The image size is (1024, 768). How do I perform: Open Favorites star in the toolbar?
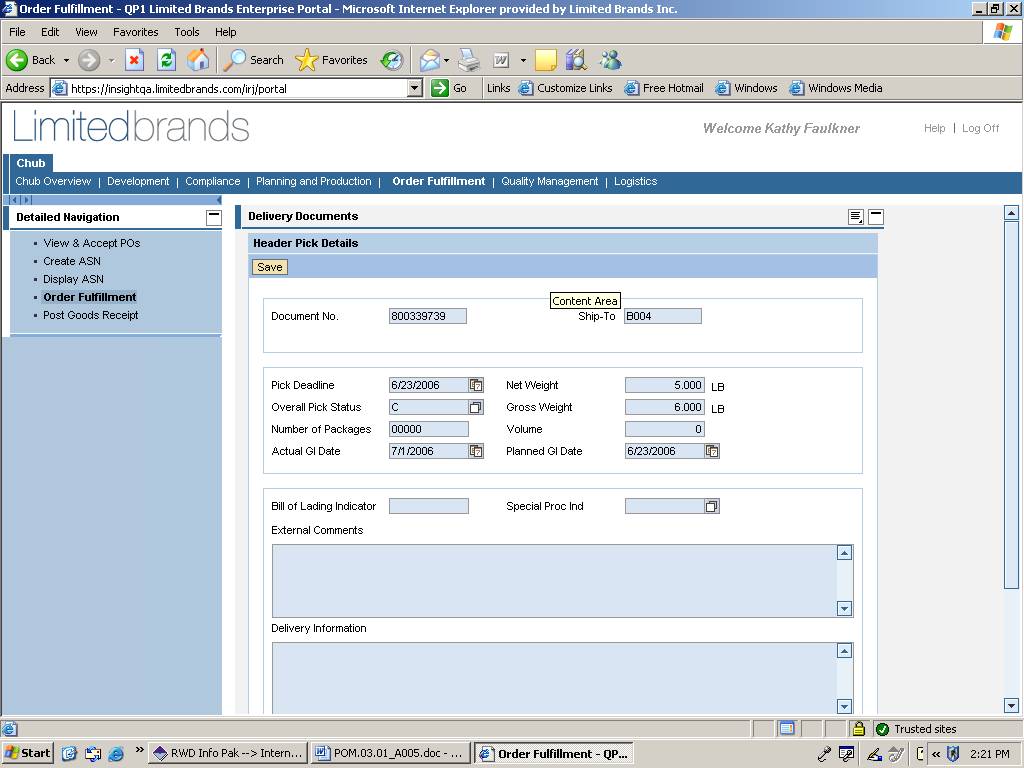click(306, 60)
